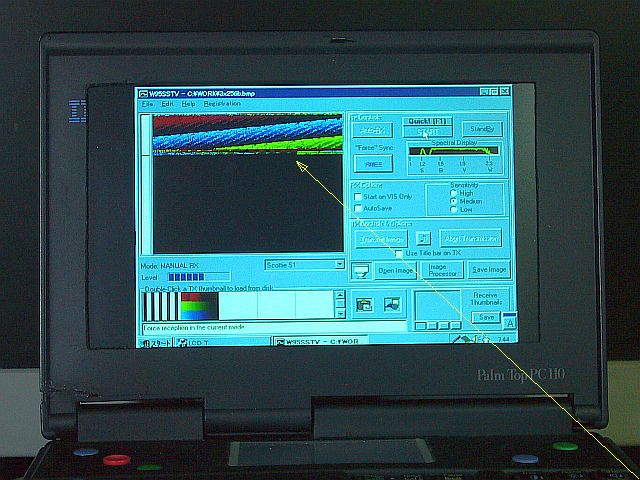This screenshot has width=640, height=480.
Task: Click the Image Processor button
Action: [x=442, y=270]
